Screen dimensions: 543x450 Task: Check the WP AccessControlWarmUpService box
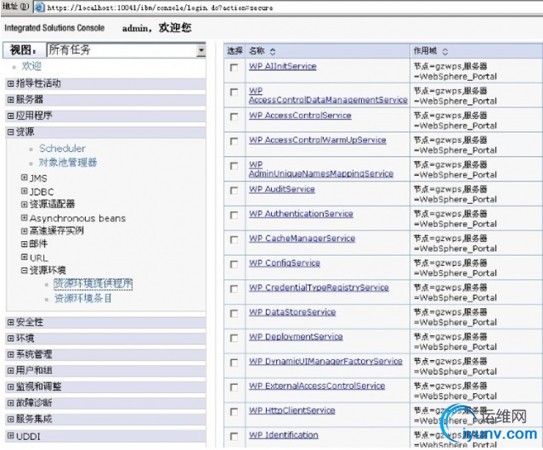pyautogui.click(x=234, y=141)
